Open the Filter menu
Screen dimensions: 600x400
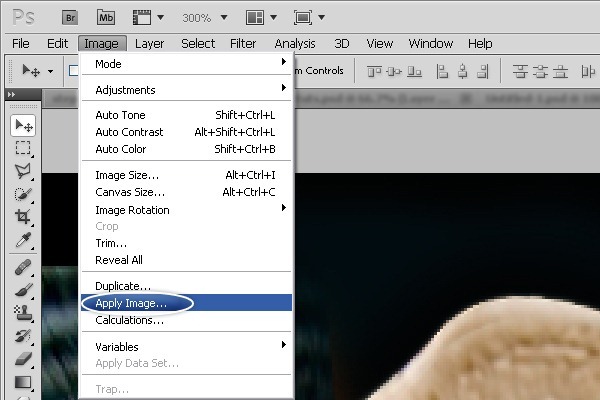click(243, 43)
